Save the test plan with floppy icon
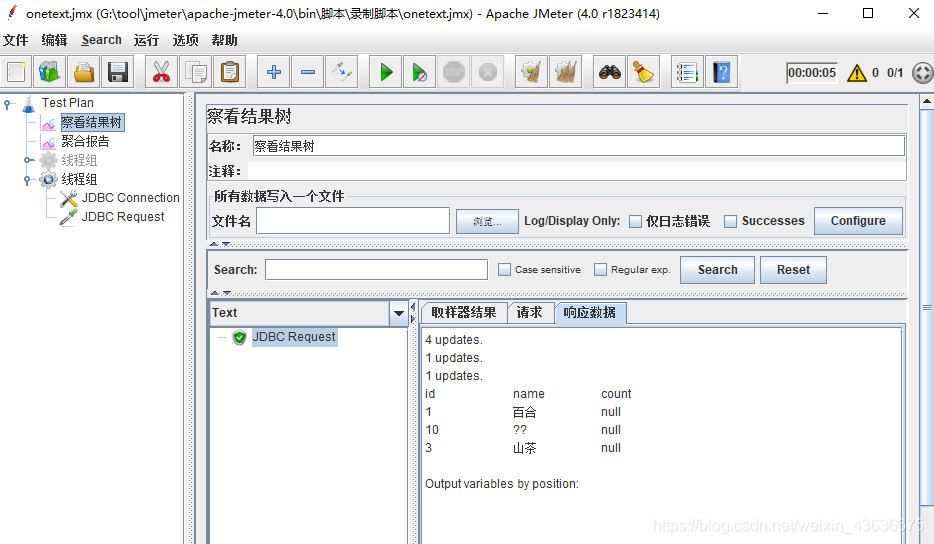The image size is (934, 544). point(118,72)
